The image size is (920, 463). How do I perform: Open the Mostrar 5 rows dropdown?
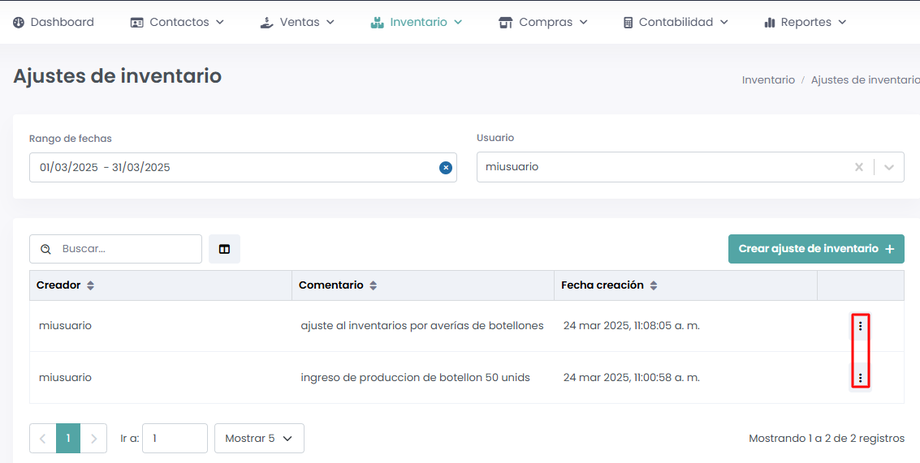pos(259,438)
